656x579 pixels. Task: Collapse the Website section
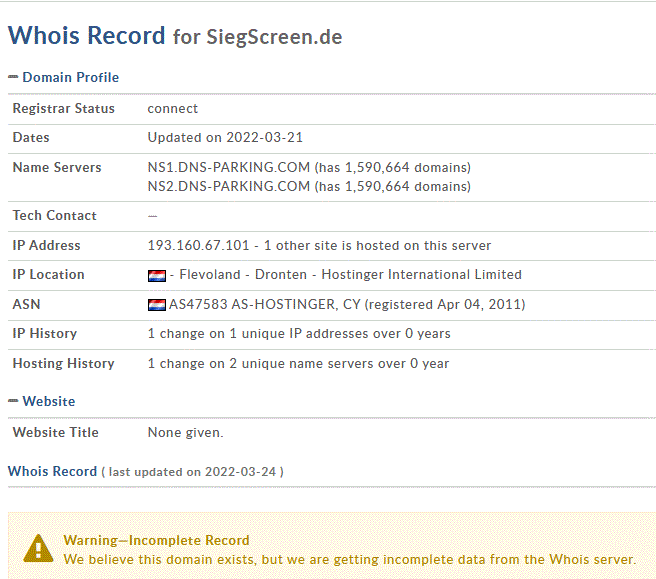(x=13, y=401)
